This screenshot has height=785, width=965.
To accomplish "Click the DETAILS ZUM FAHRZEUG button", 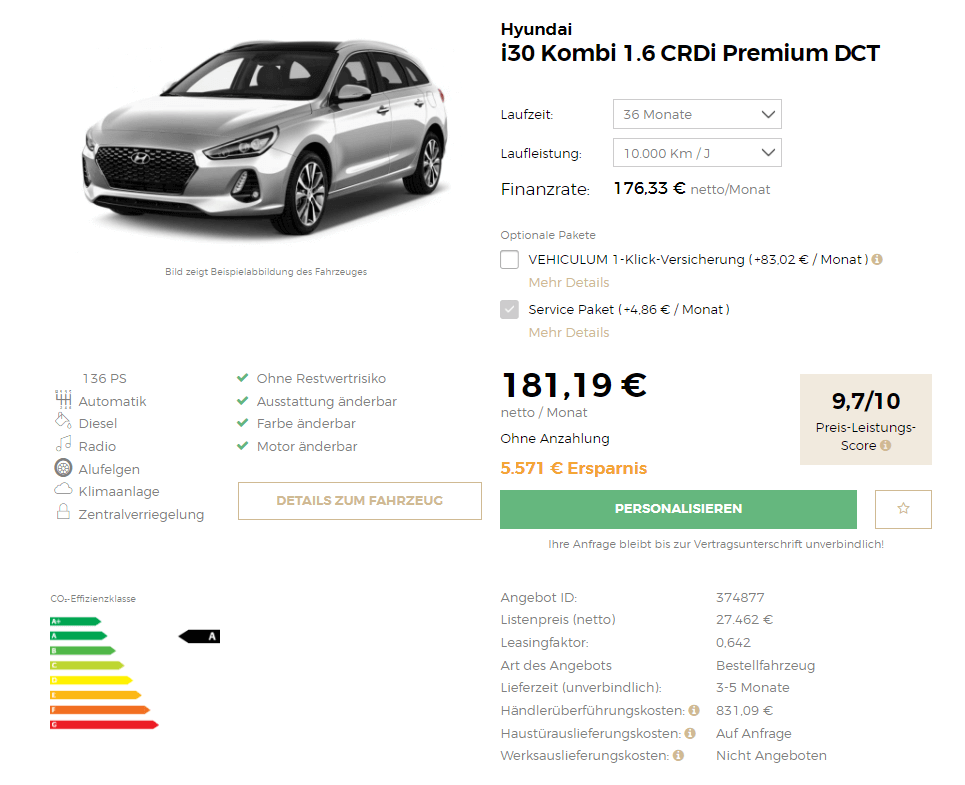I will (360, 501).
